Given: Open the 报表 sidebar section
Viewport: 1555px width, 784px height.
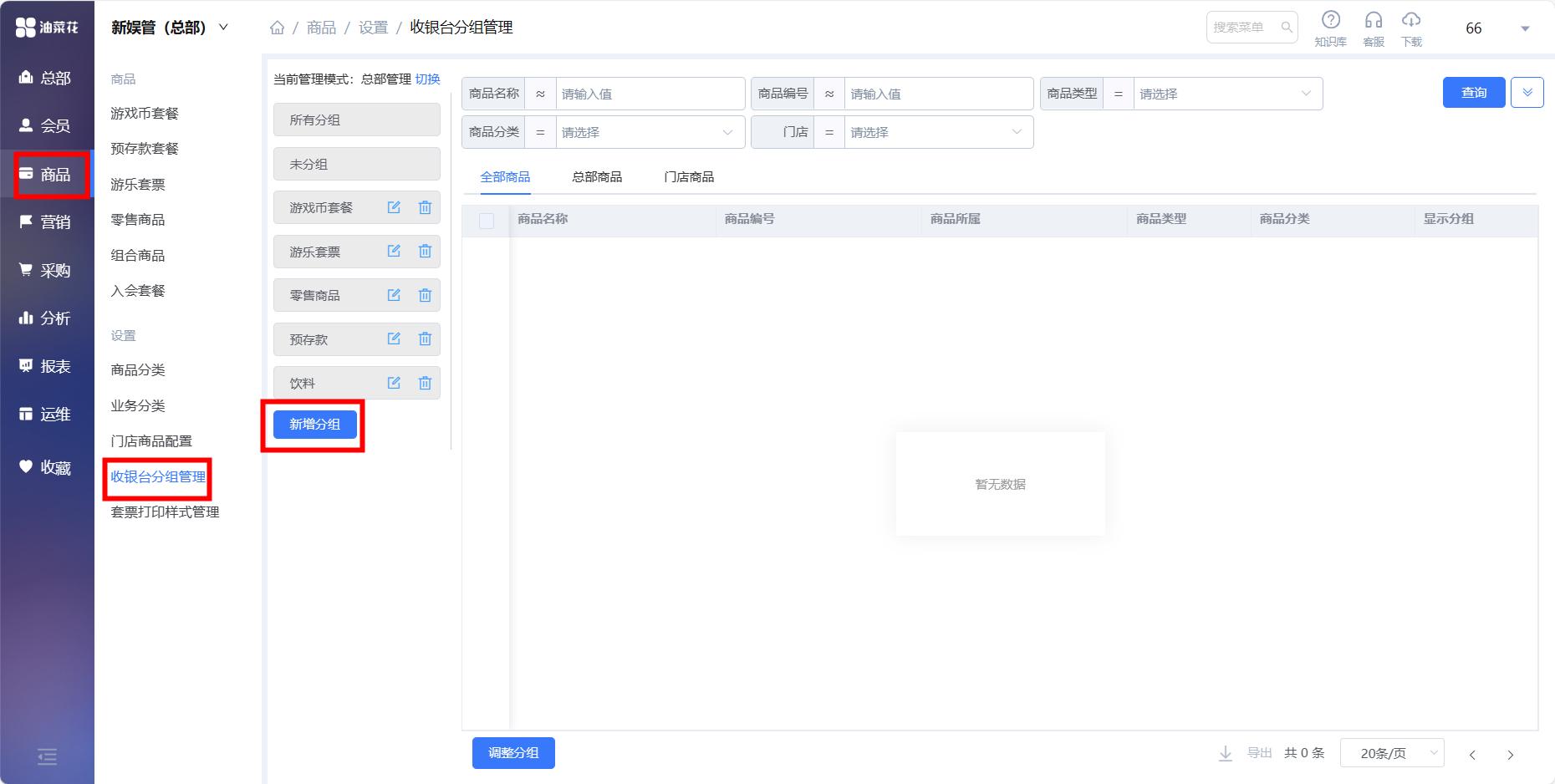Looking at the screenshot, I should pos(46,366).
